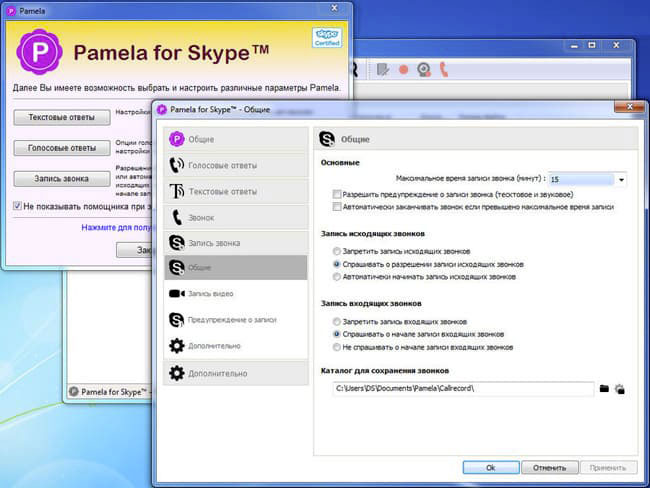This screenshot has height=488, width=650.
Task: Click the phone icon beside Голосовые ответы
Action: (x=177, y=165)
